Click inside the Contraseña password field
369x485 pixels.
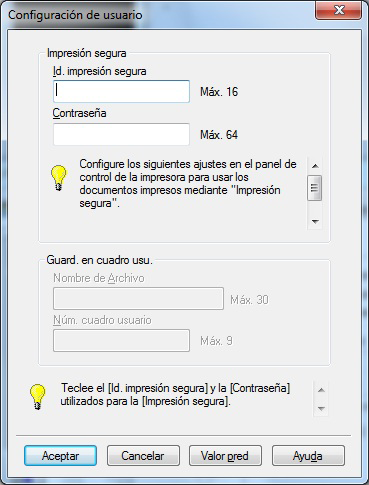point(121,134)
